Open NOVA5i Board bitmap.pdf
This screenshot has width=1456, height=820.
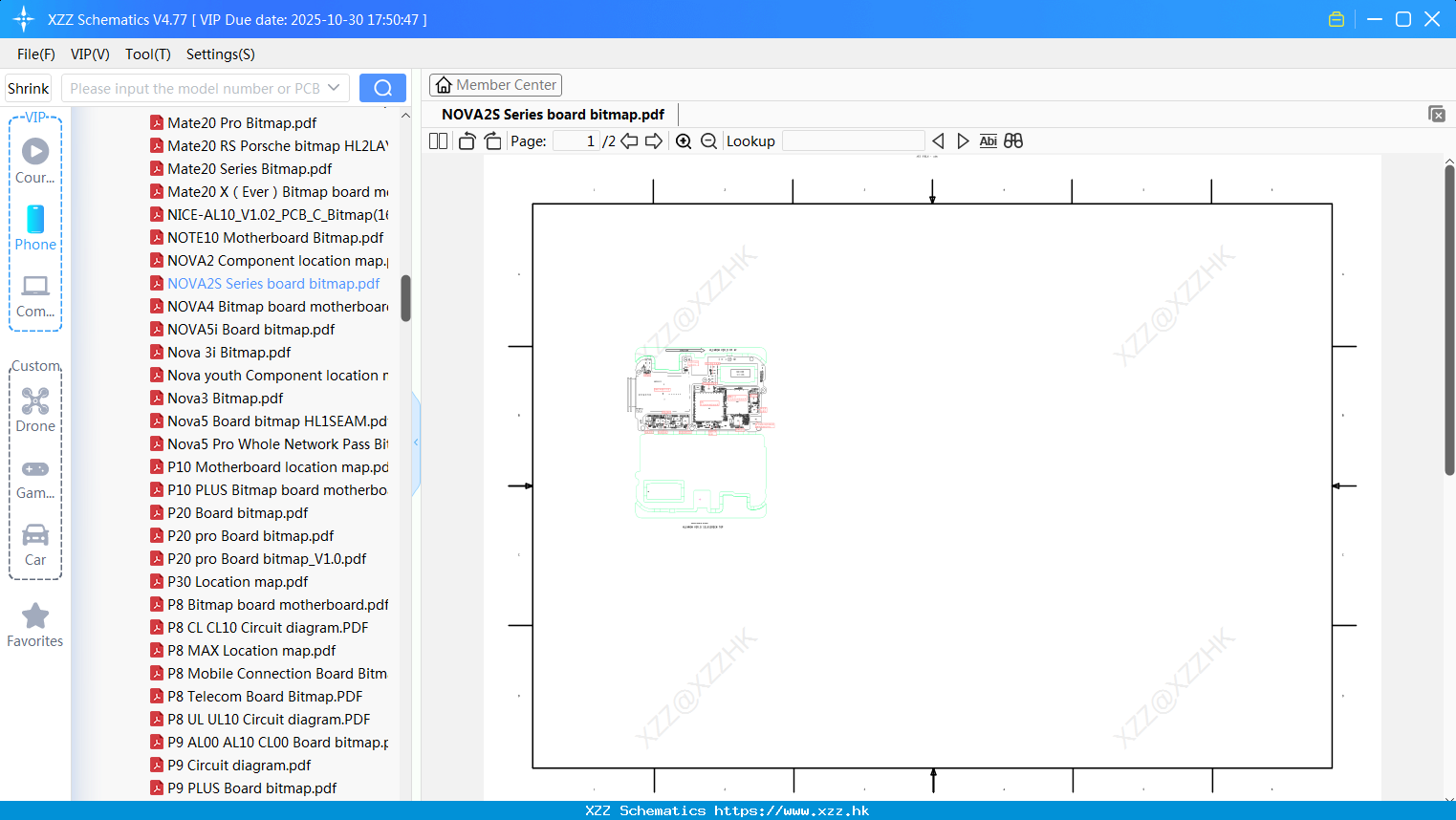click(250, 329)
